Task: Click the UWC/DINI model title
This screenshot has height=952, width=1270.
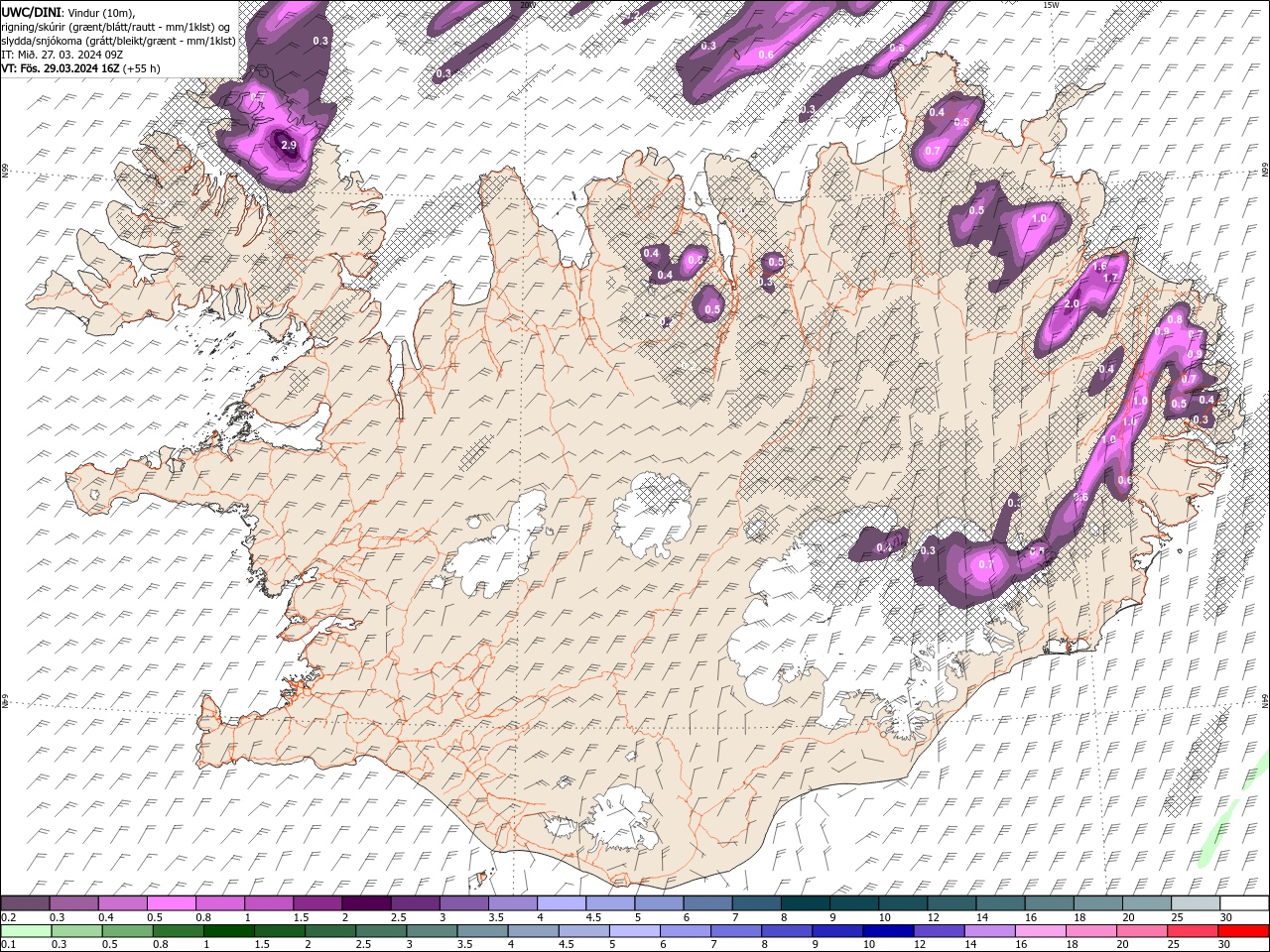Action: (32, 11)
